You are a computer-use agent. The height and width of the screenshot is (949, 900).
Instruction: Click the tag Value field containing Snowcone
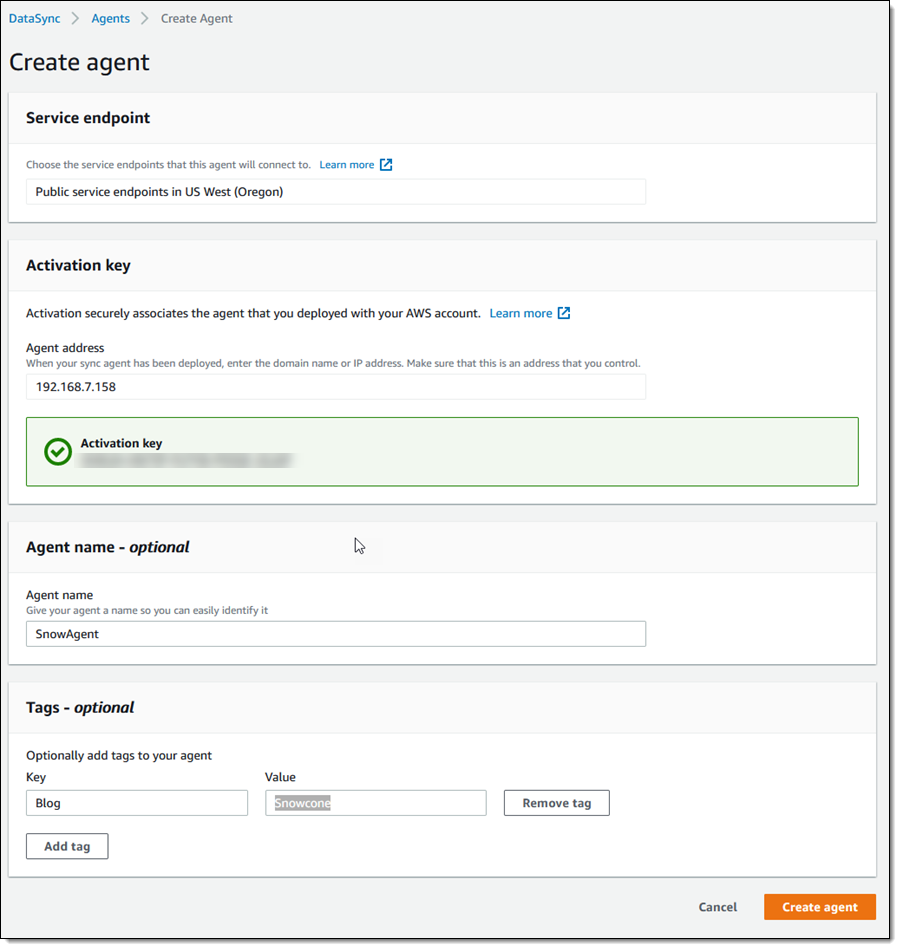point(375,803)
